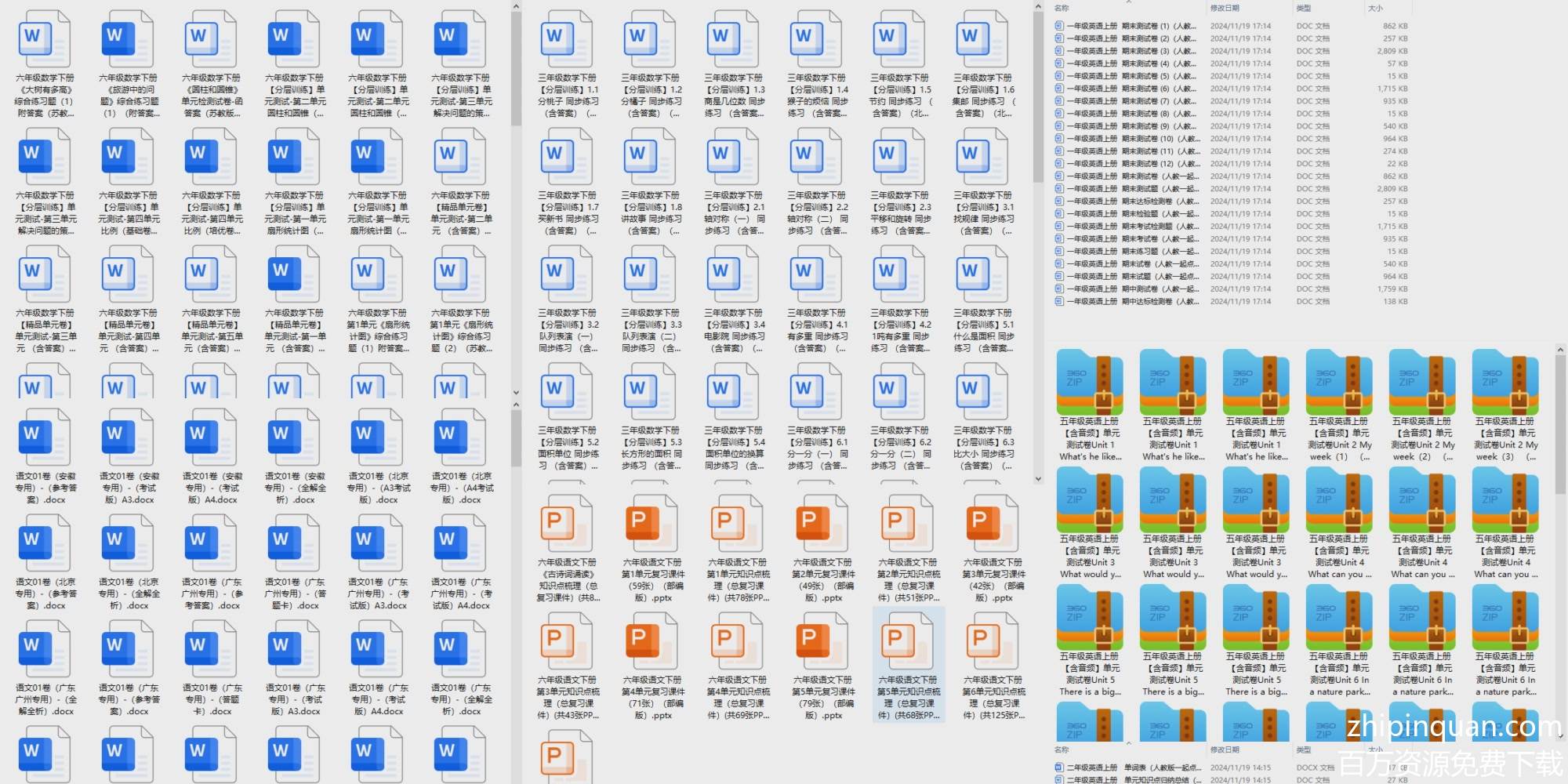The width and height of the screenshot is (1568, 784).
Task: Select the 期末达标检测卷 row in the list
Action: pos(1231,201)
